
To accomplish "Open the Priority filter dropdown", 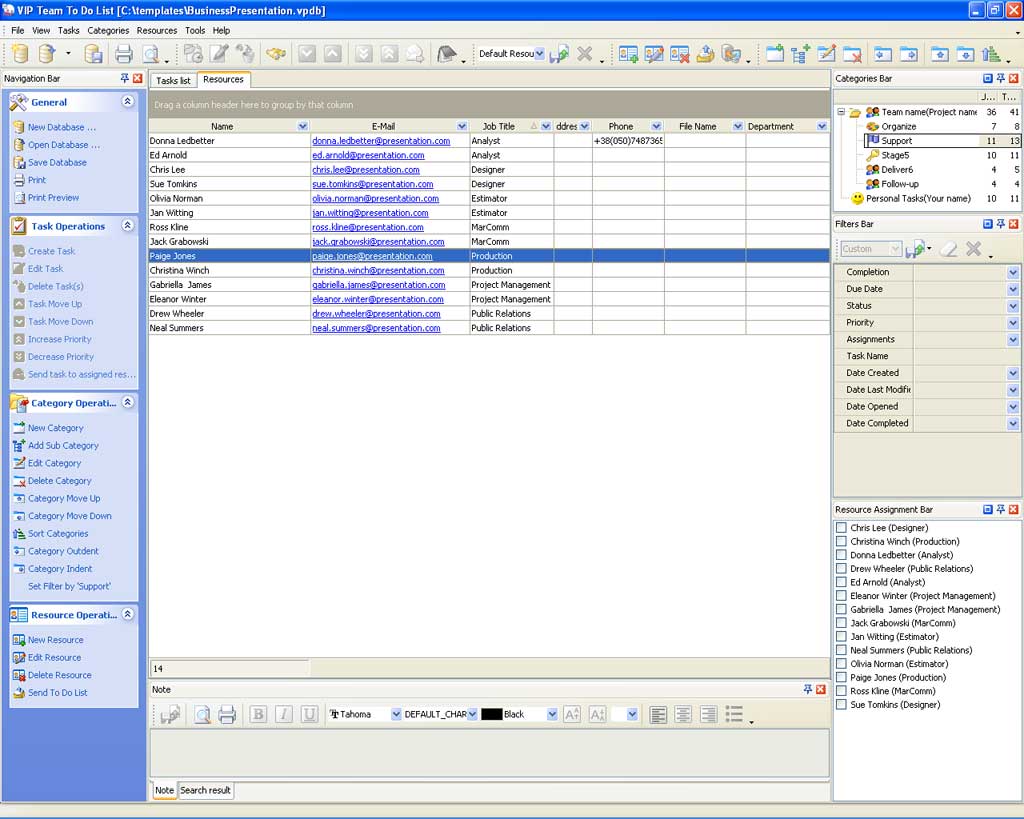I will 1013,323.
